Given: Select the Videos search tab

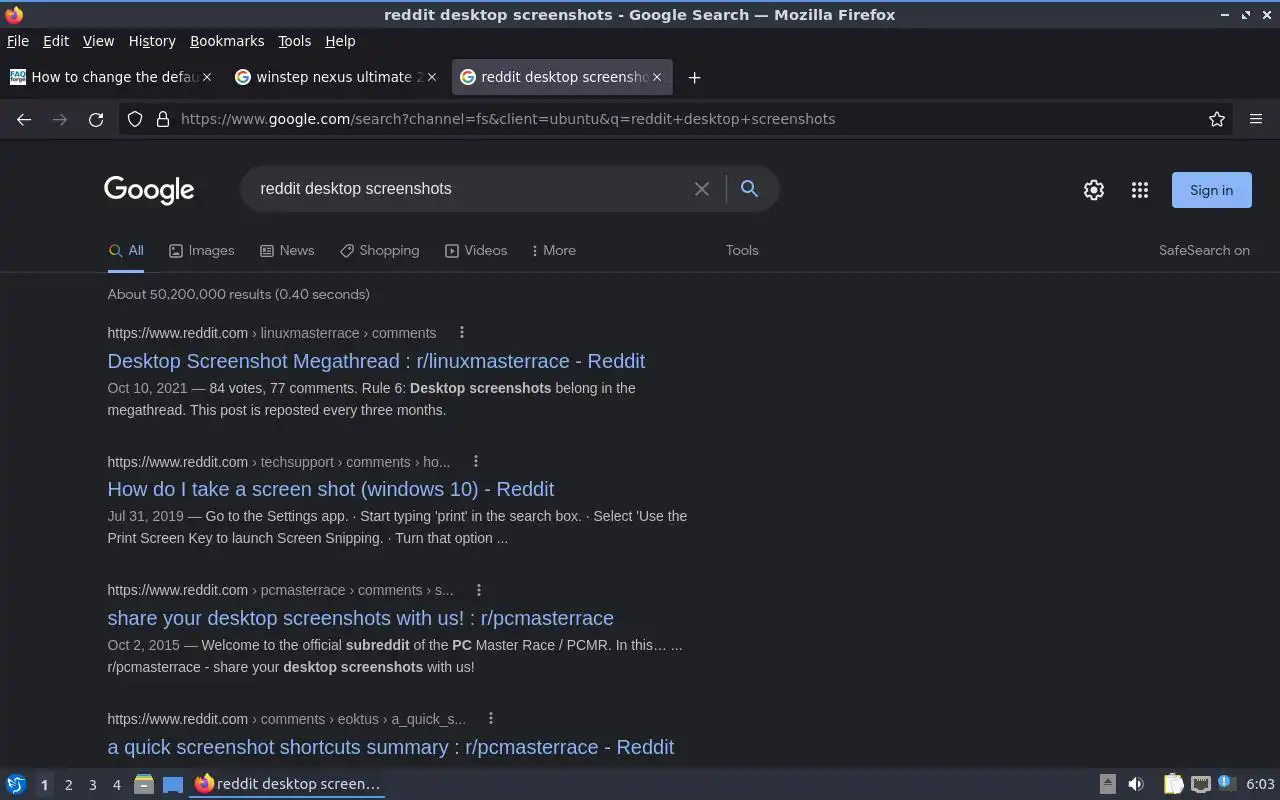Looking at the screenshot, I should [476, 250].
